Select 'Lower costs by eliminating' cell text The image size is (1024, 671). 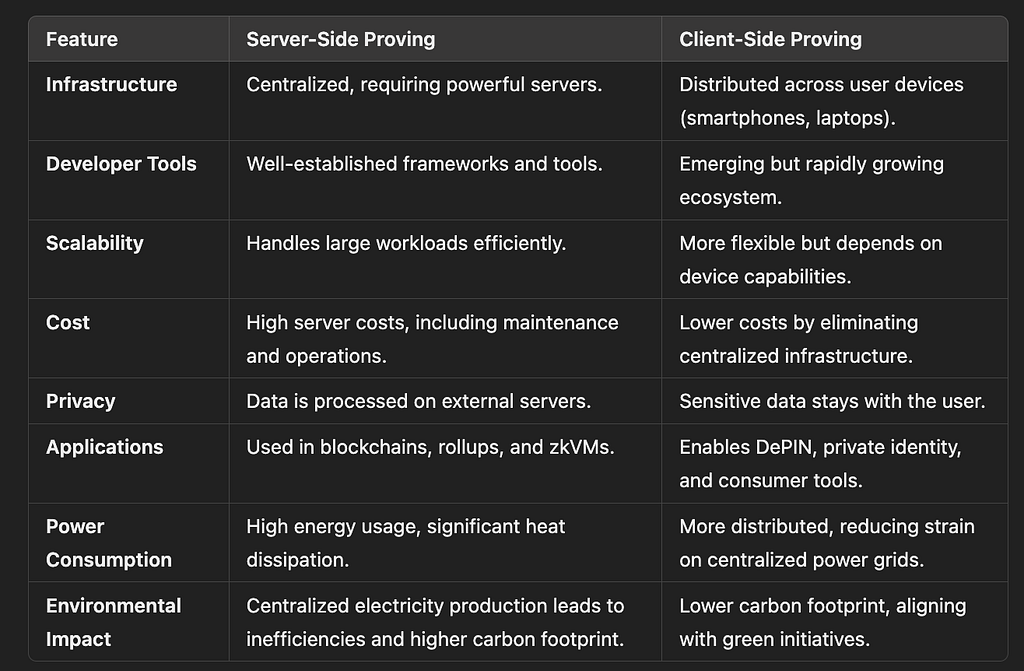point(798,322)
